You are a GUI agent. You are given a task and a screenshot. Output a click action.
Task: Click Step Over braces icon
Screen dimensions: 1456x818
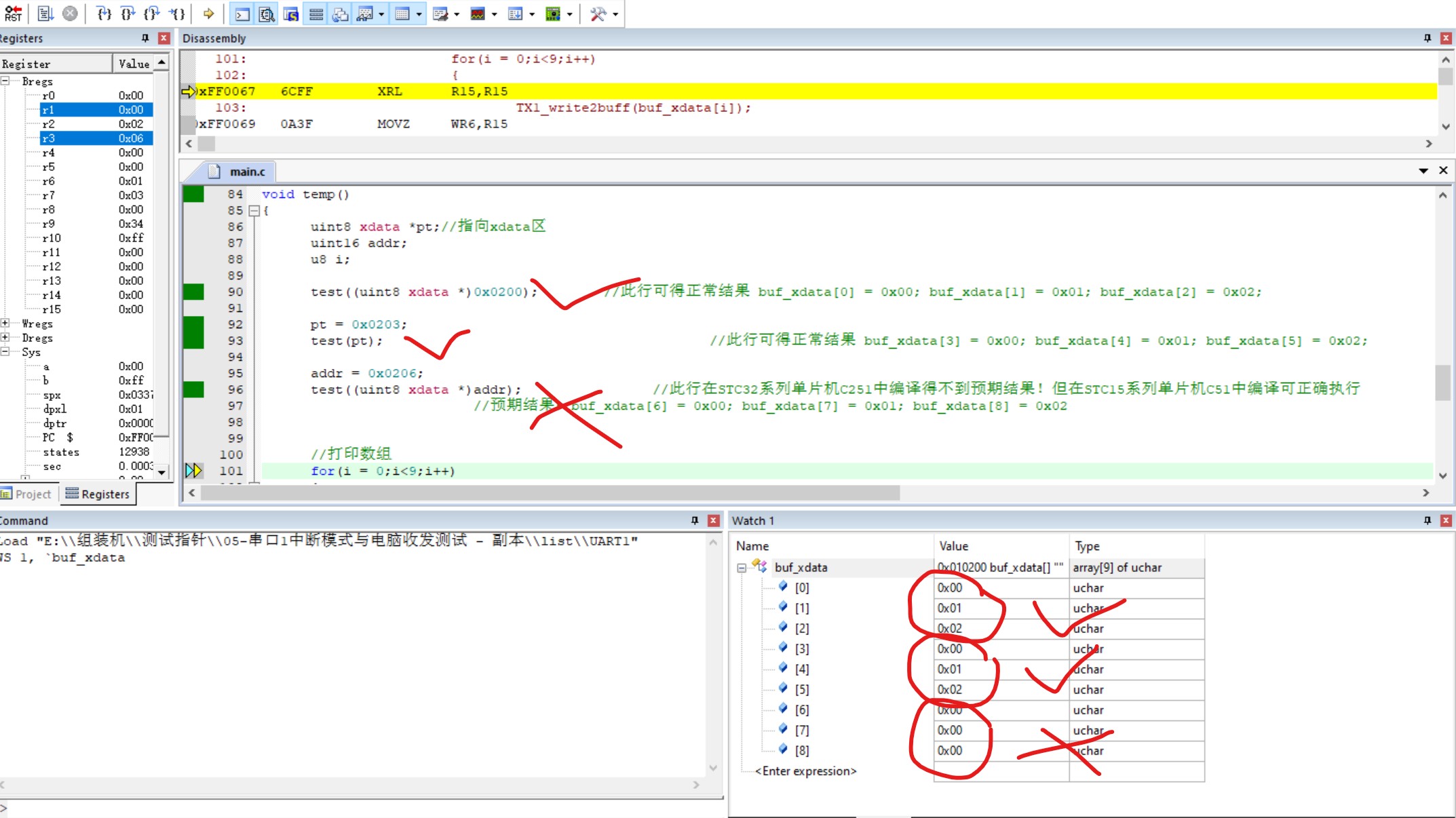click(x=128, y=13)
